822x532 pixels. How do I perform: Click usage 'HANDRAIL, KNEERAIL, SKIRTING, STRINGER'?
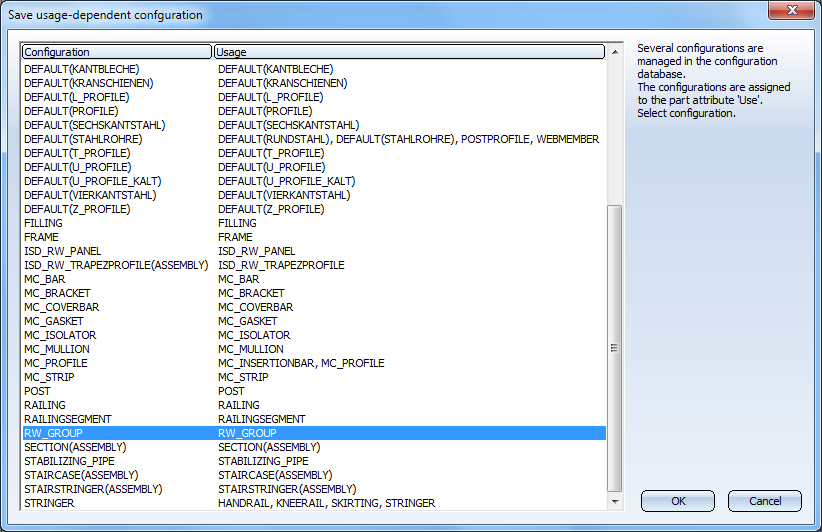pyautogui.click(x=327, y=503)
